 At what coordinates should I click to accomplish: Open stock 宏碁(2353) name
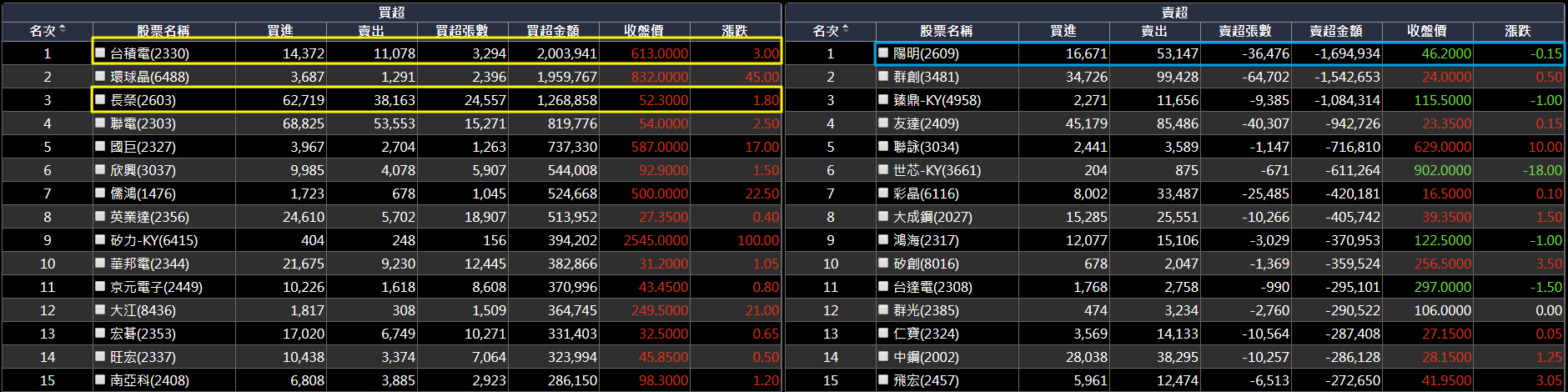click(143, 334)
